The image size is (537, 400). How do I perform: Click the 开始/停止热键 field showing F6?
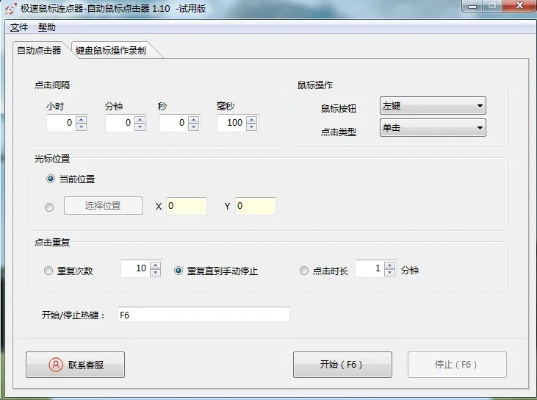coord(203,314)
